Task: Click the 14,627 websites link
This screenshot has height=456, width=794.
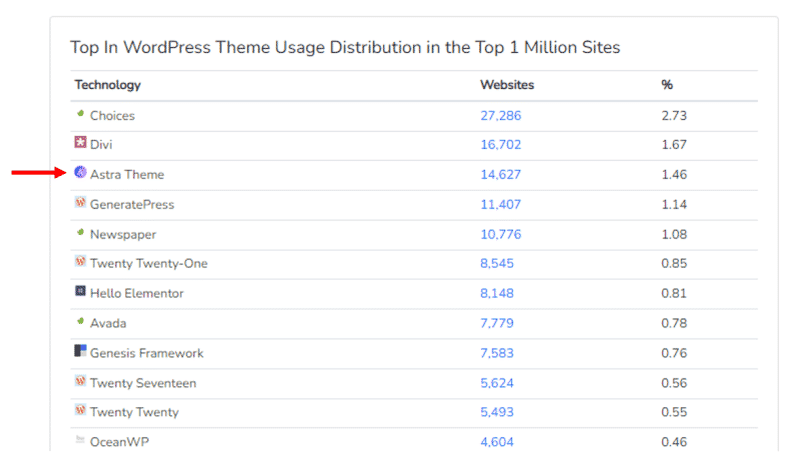Action: coord(501,175)
